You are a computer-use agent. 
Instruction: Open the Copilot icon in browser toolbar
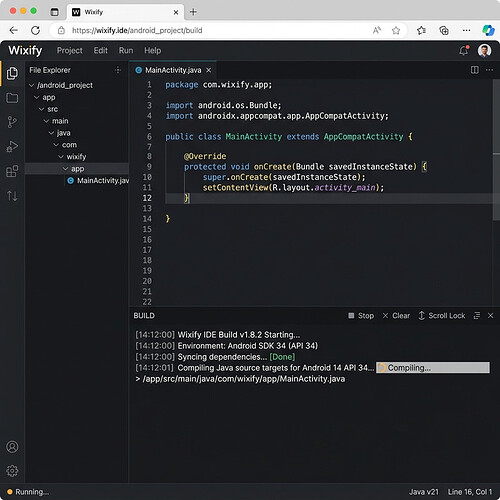pos(488,30)
